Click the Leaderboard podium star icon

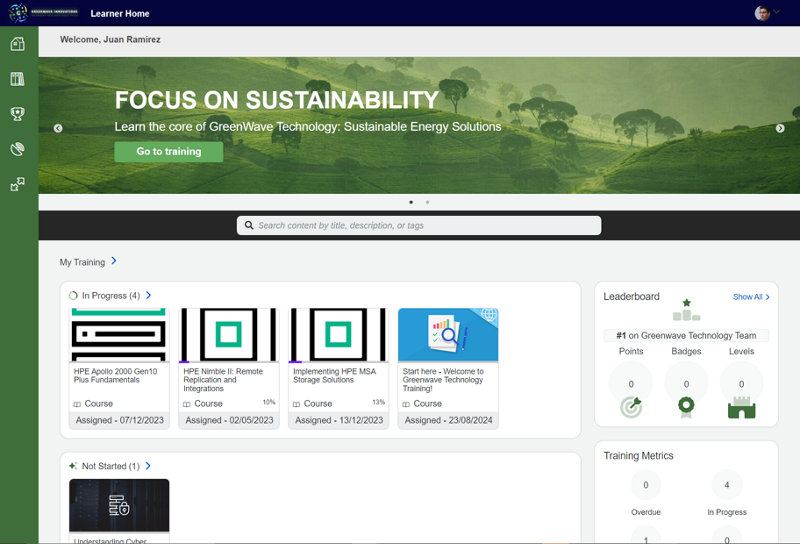tap(686, 310)
